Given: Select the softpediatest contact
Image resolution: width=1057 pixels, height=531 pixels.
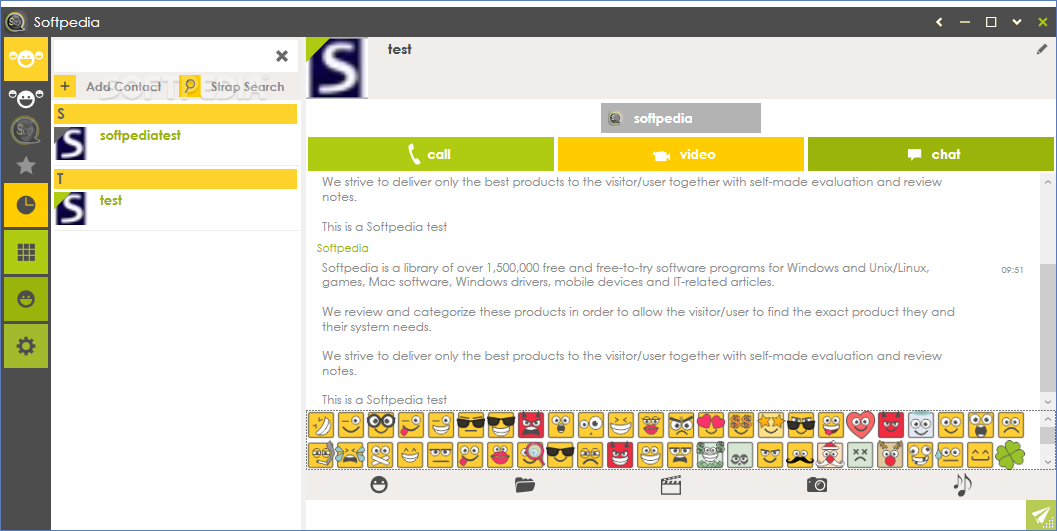Looking at the screenshot, I should (x=175, y=144).
